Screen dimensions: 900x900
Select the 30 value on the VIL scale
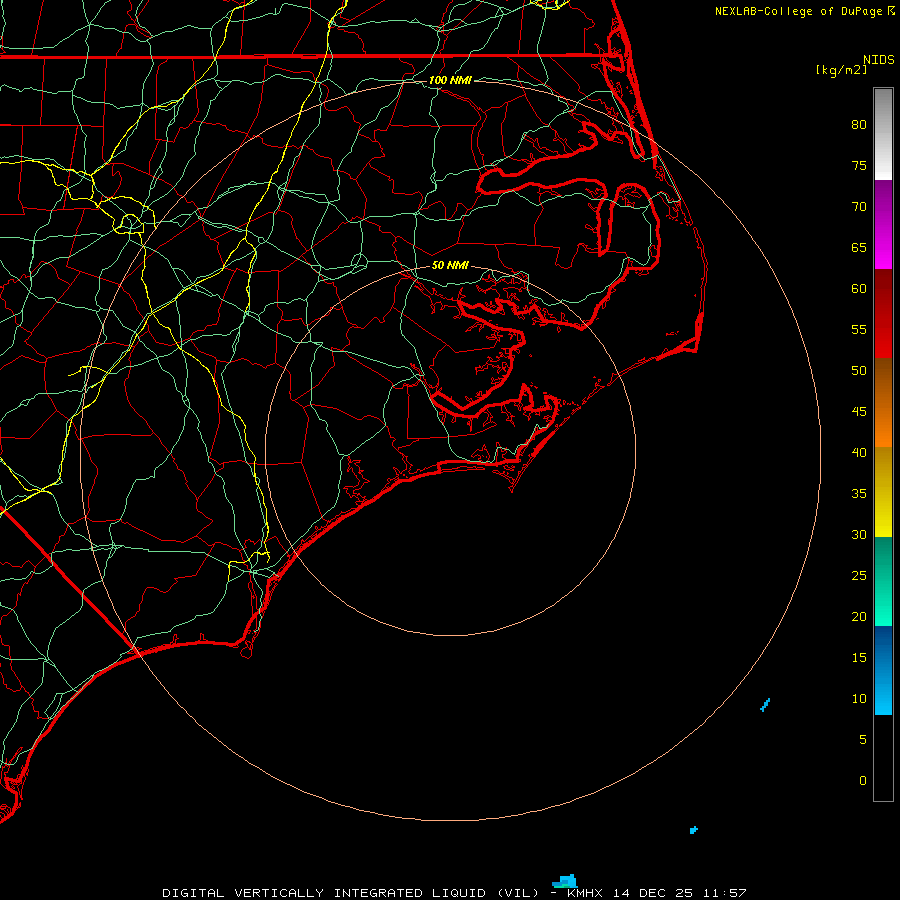(859, 534)
